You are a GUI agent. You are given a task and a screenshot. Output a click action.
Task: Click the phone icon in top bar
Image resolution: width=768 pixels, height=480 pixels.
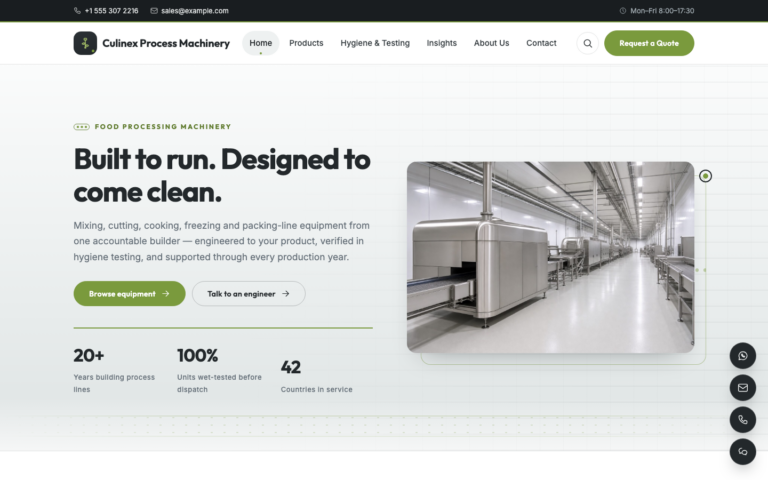(x=77, y=11)
